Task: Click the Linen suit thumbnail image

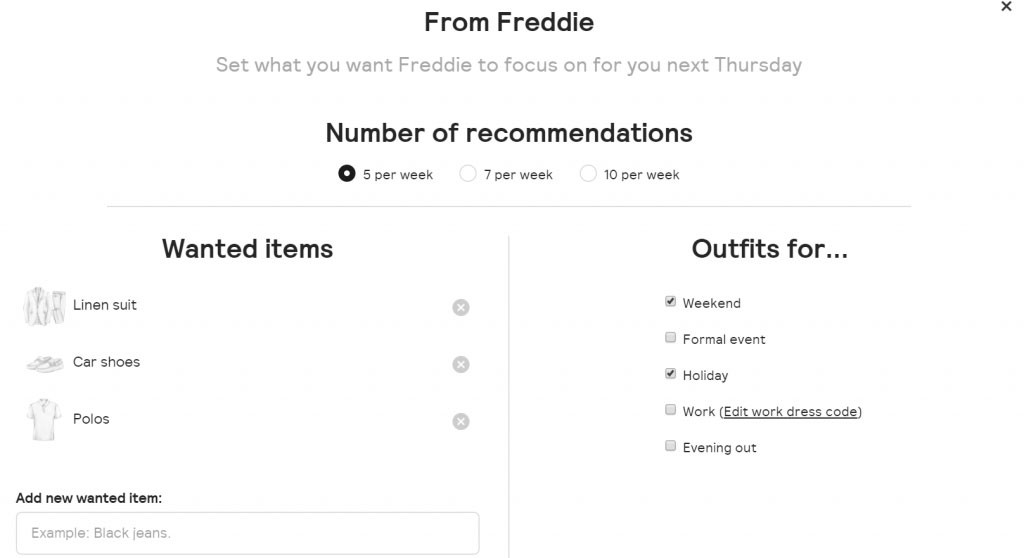Action: click(x=44, y=306)
